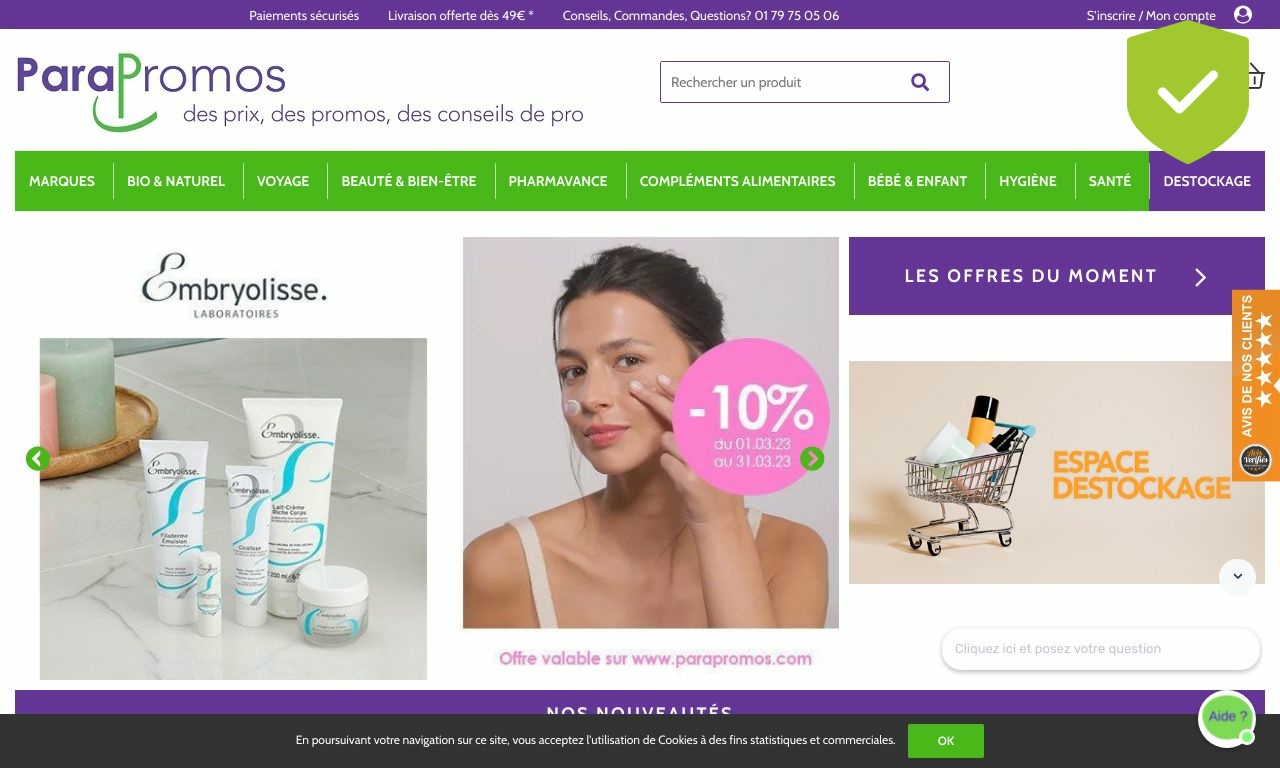1280x768 pixels.
Task: Open the Espace Destockage banner
Action: tap(1057, 472)
